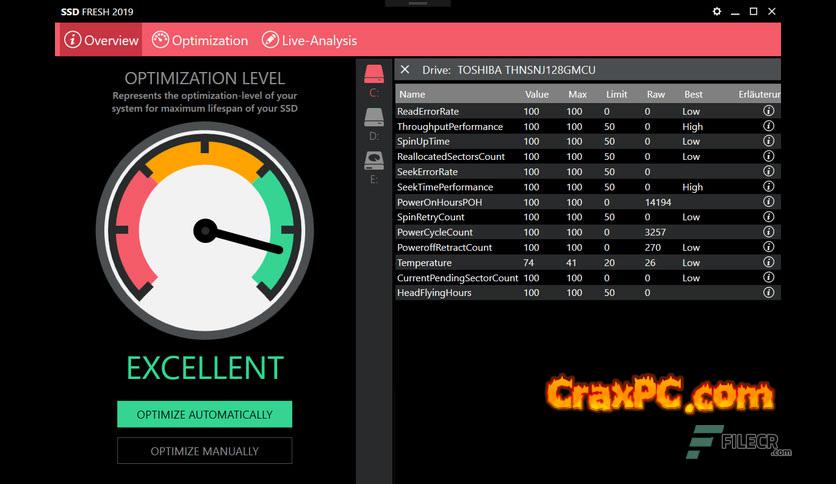The height and width of the screenshot is (484, 836).
Task: Click the Optimize Manually button
Action: click(x=205, y=451)
